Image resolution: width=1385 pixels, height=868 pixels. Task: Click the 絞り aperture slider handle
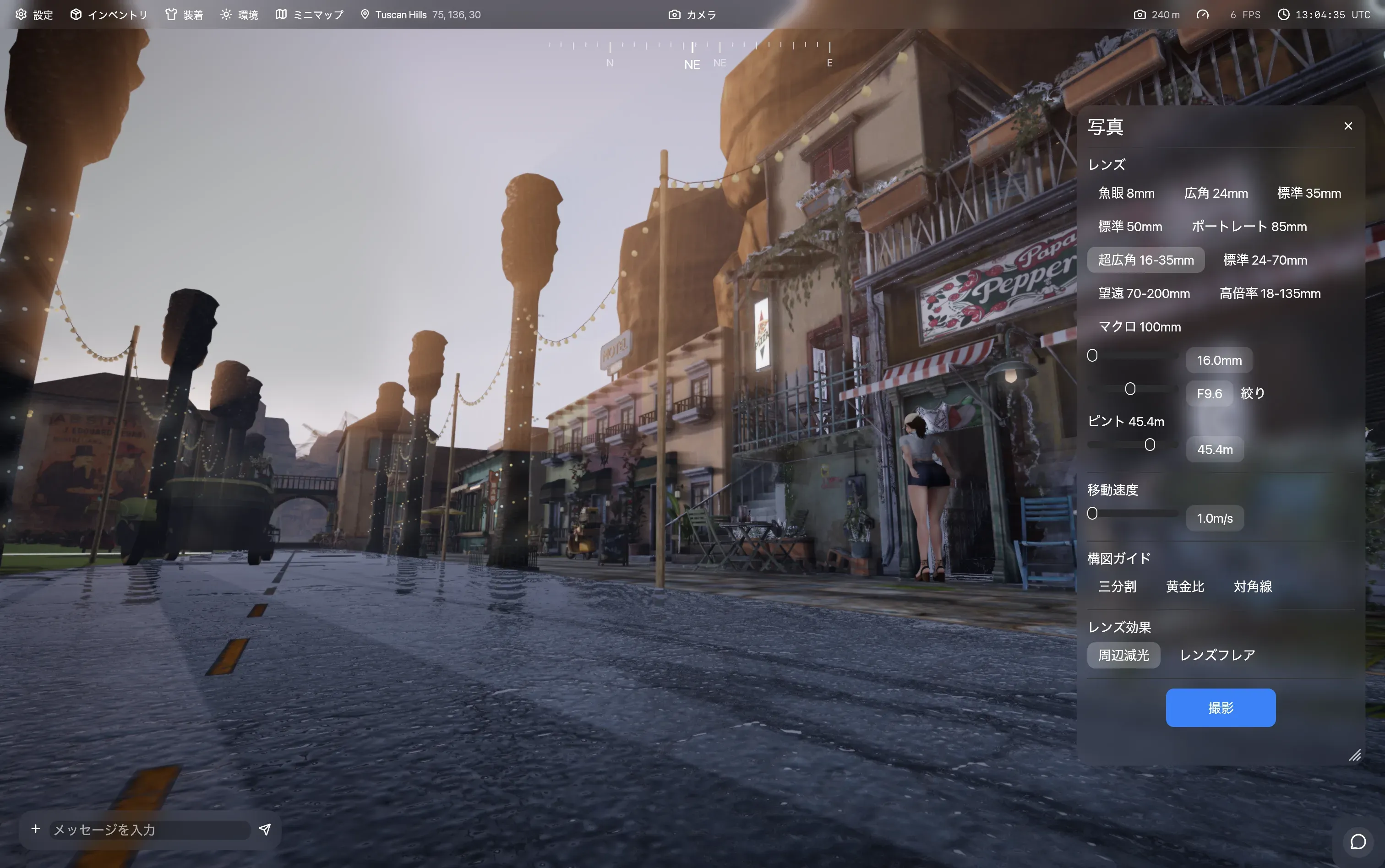pos(1129,389)
